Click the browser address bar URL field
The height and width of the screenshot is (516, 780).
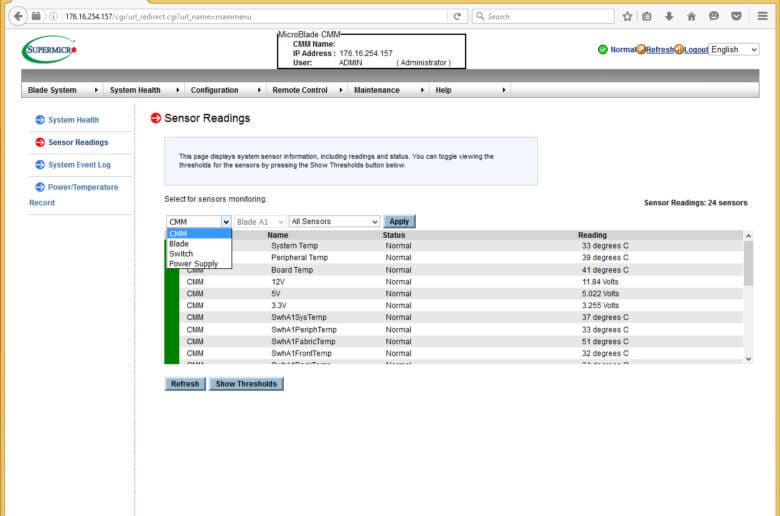254,16
